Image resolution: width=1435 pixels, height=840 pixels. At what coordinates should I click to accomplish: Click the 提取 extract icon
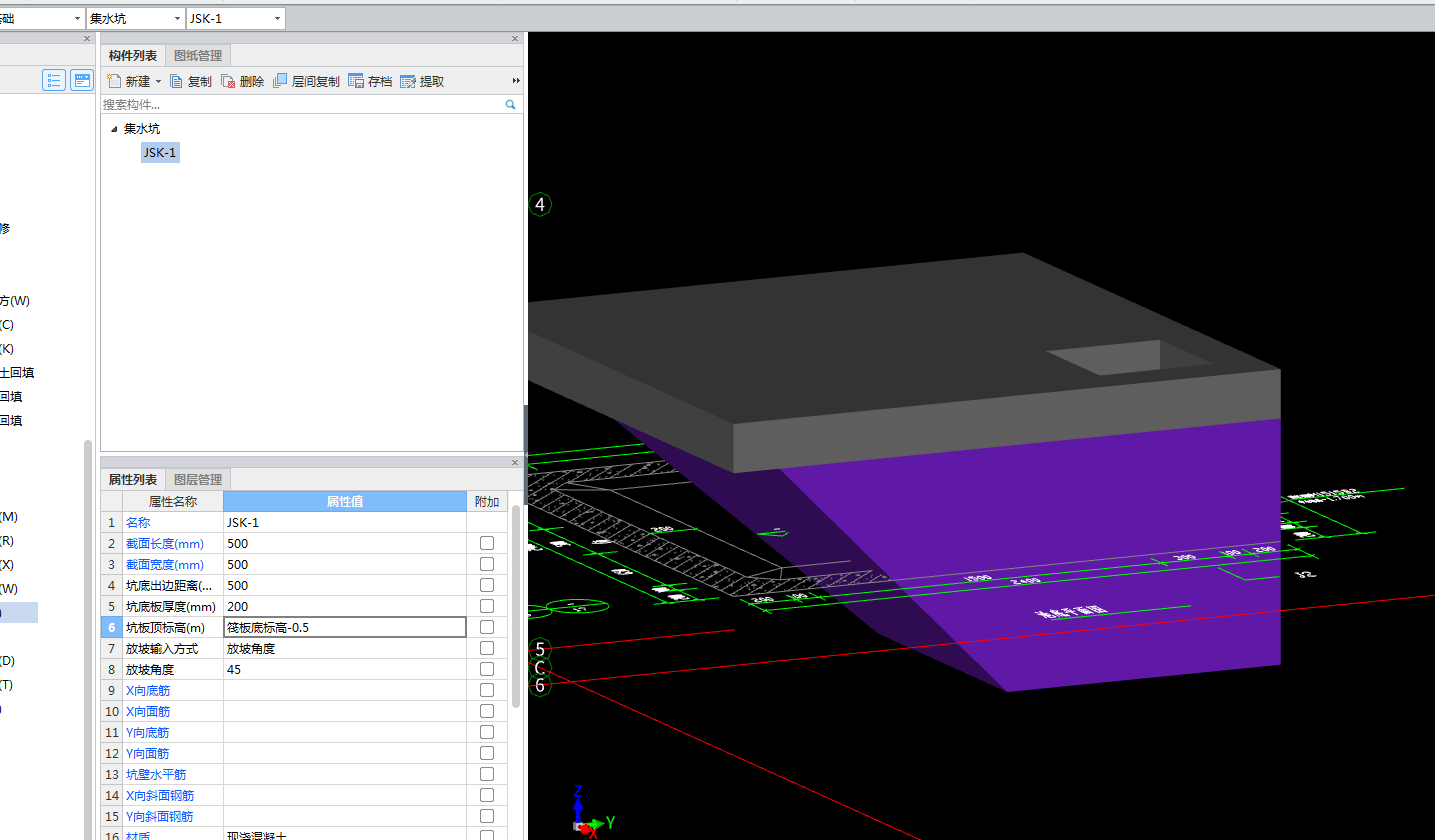(408, 81)
